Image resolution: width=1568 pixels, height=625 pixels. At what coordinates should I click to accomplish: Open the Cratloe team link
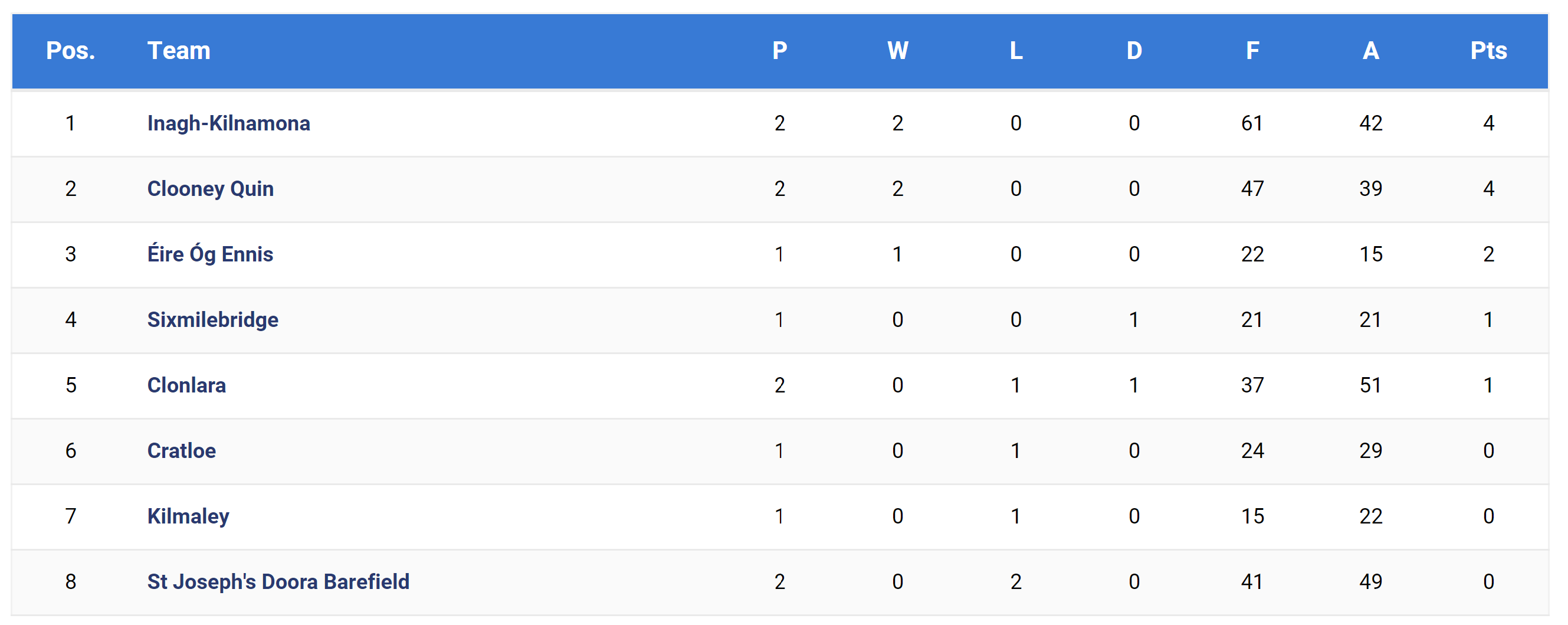181,451
